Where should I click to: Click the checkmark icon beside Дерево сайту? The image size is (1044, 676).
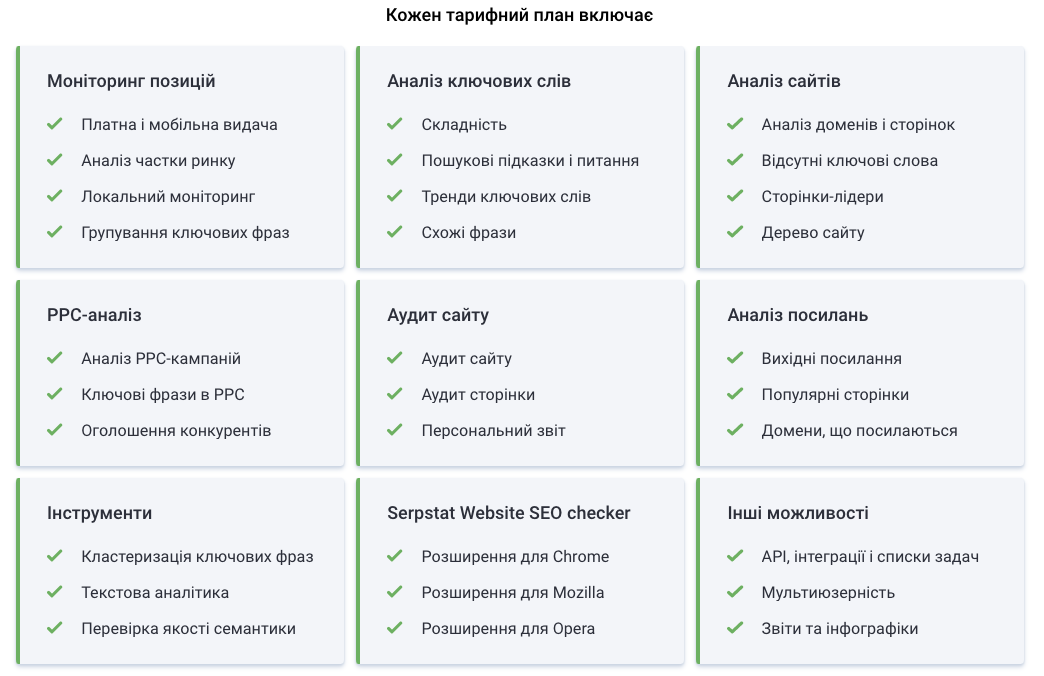(x=735, y=232)
